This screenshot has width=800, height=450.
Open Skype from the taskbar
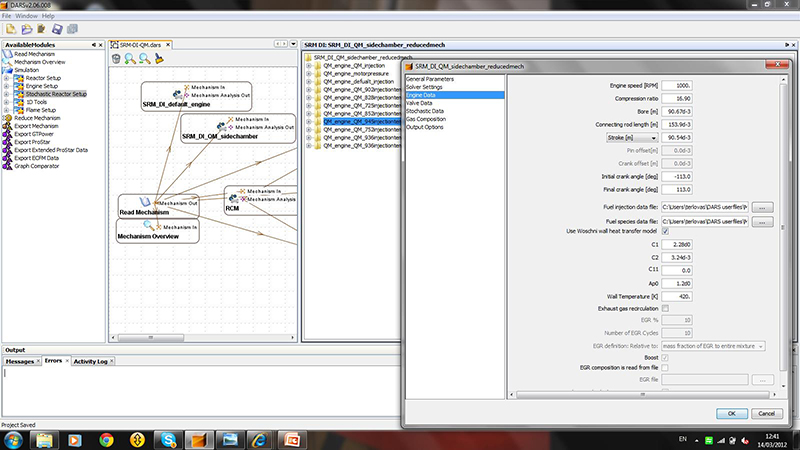(x=166, y=439)
